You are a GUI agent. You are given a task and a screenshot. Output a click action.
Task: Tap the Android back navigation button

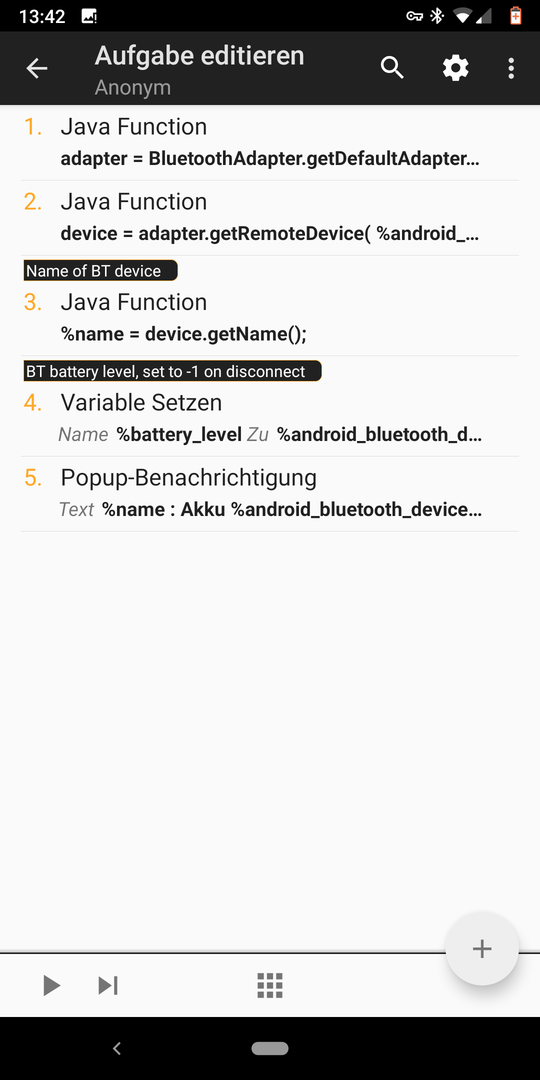116,1048
